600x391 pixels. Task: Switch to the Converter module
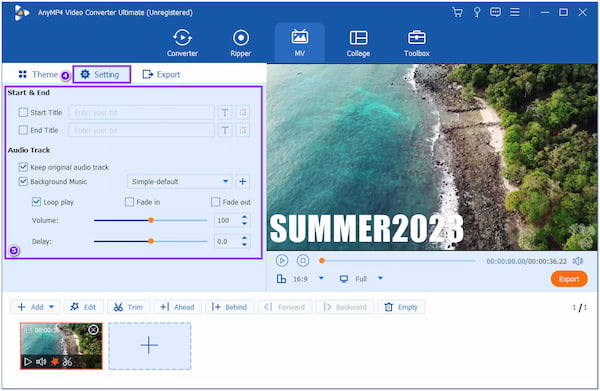[x=183, y=43]
